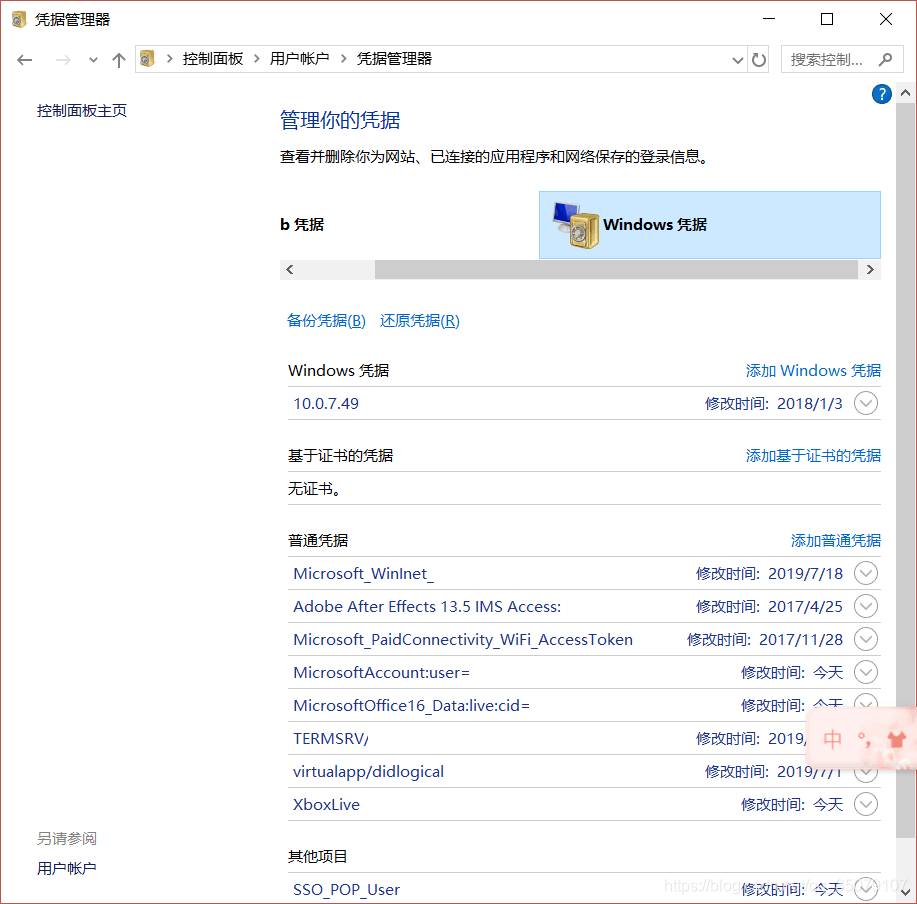Click the refresh button in address bar
The width and height of the screenshot is (917, 904).
tap(759, 60)
